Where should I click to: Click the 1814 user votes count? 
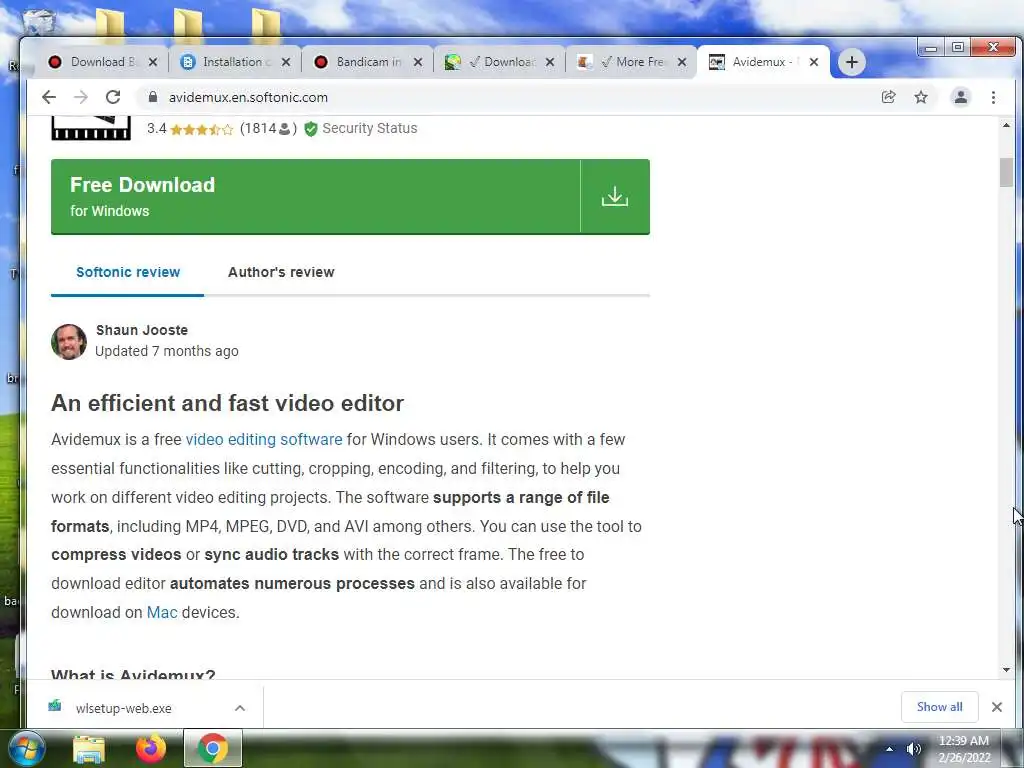268,129
